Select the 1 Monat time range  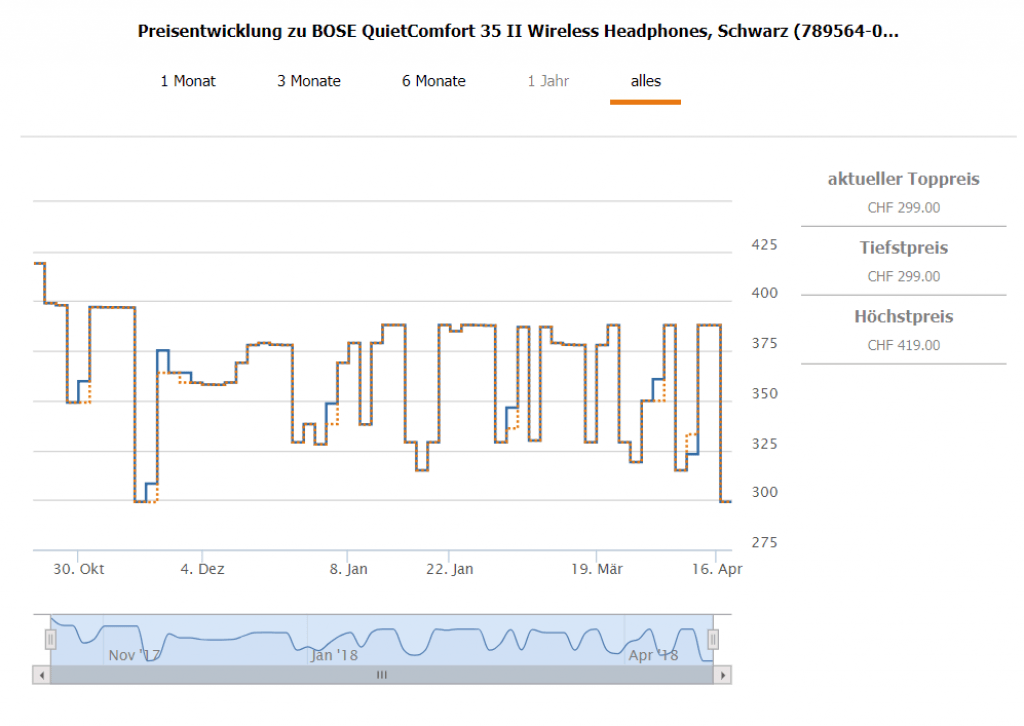click(188, 81)
